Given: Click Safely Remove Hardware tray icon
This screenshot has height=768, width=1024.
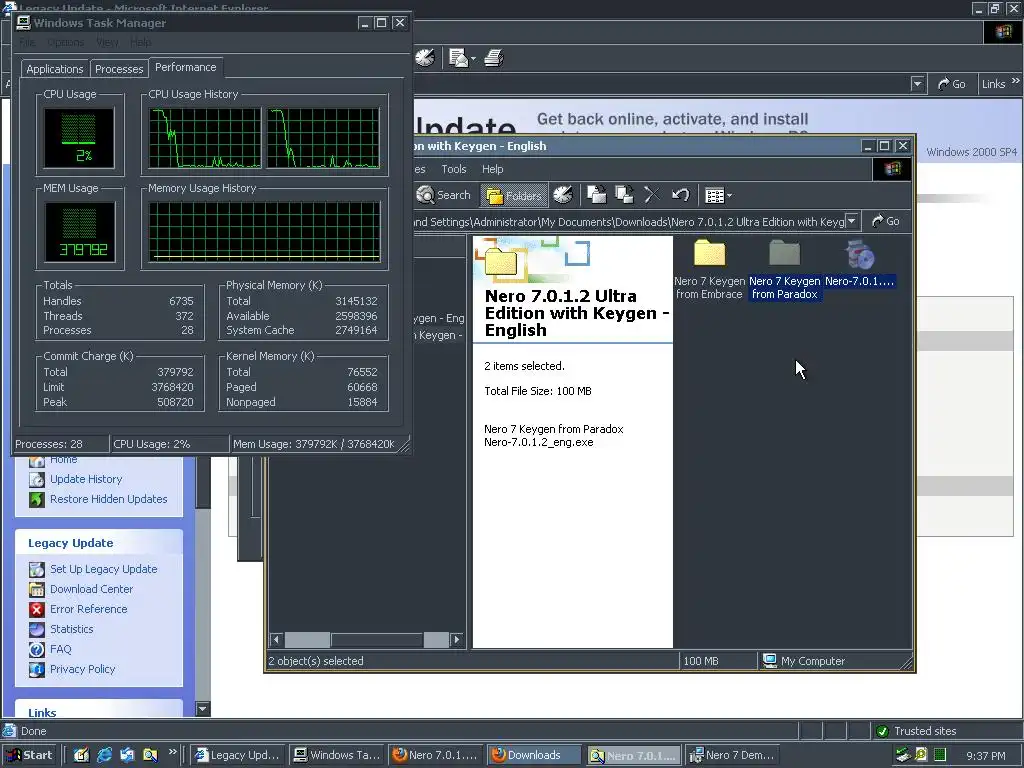Looking at the screenshot, I should [x=903, y=755].
